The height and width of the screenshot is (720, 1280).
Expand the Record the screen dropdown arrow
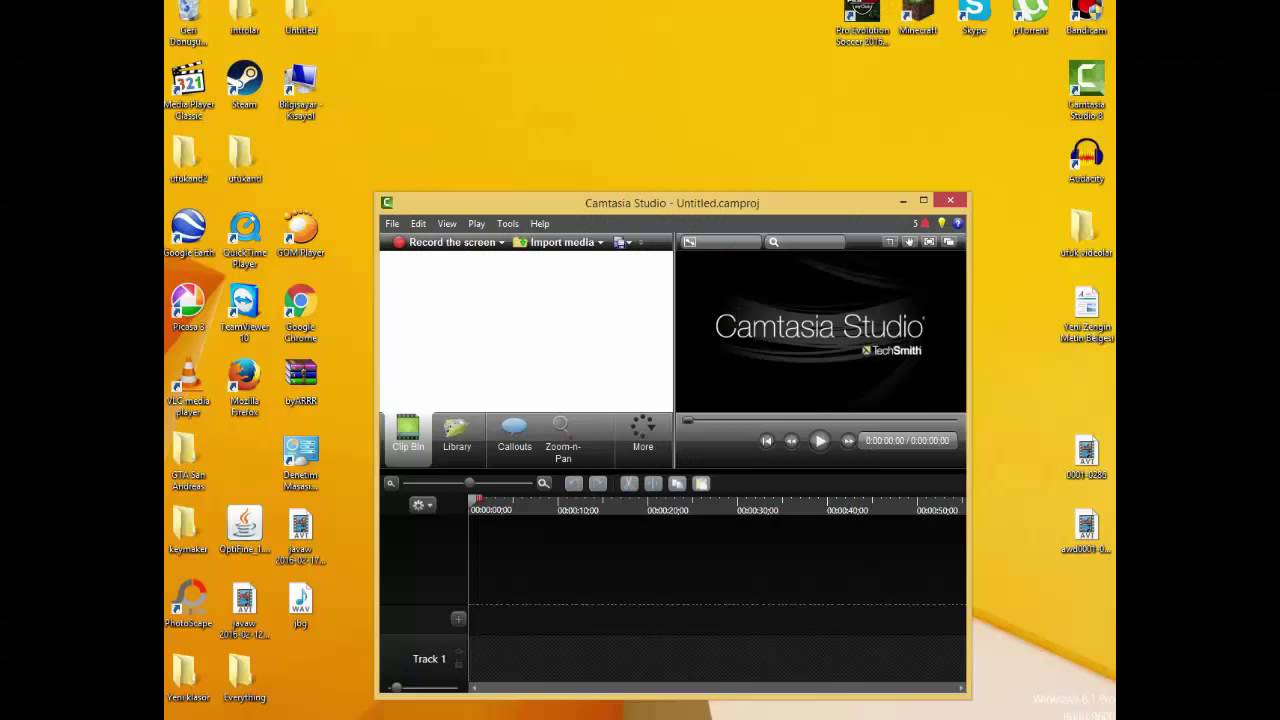[x=502, y=243]
